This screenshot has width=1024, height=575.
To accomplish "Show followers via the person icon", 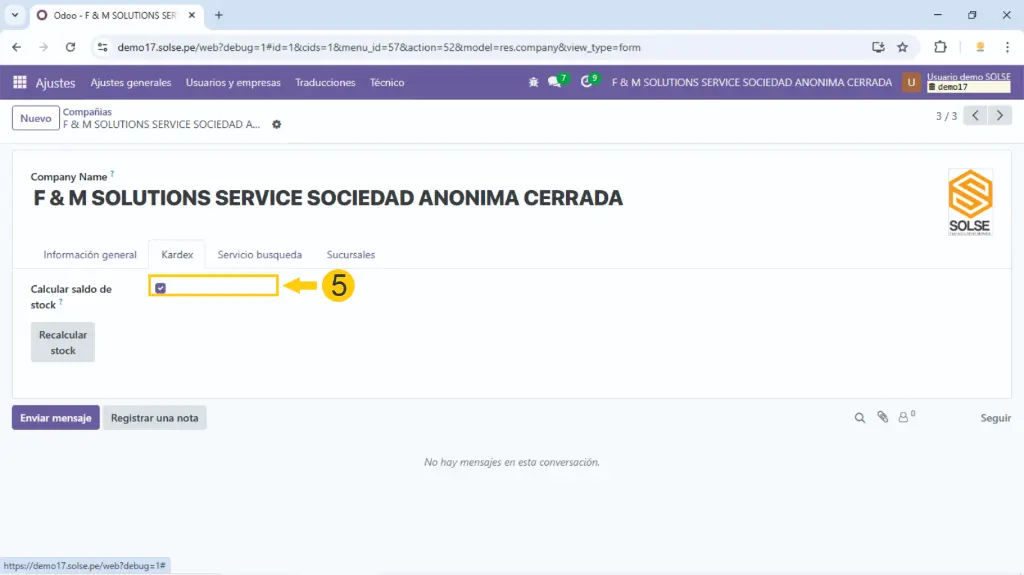I will 905,418.
